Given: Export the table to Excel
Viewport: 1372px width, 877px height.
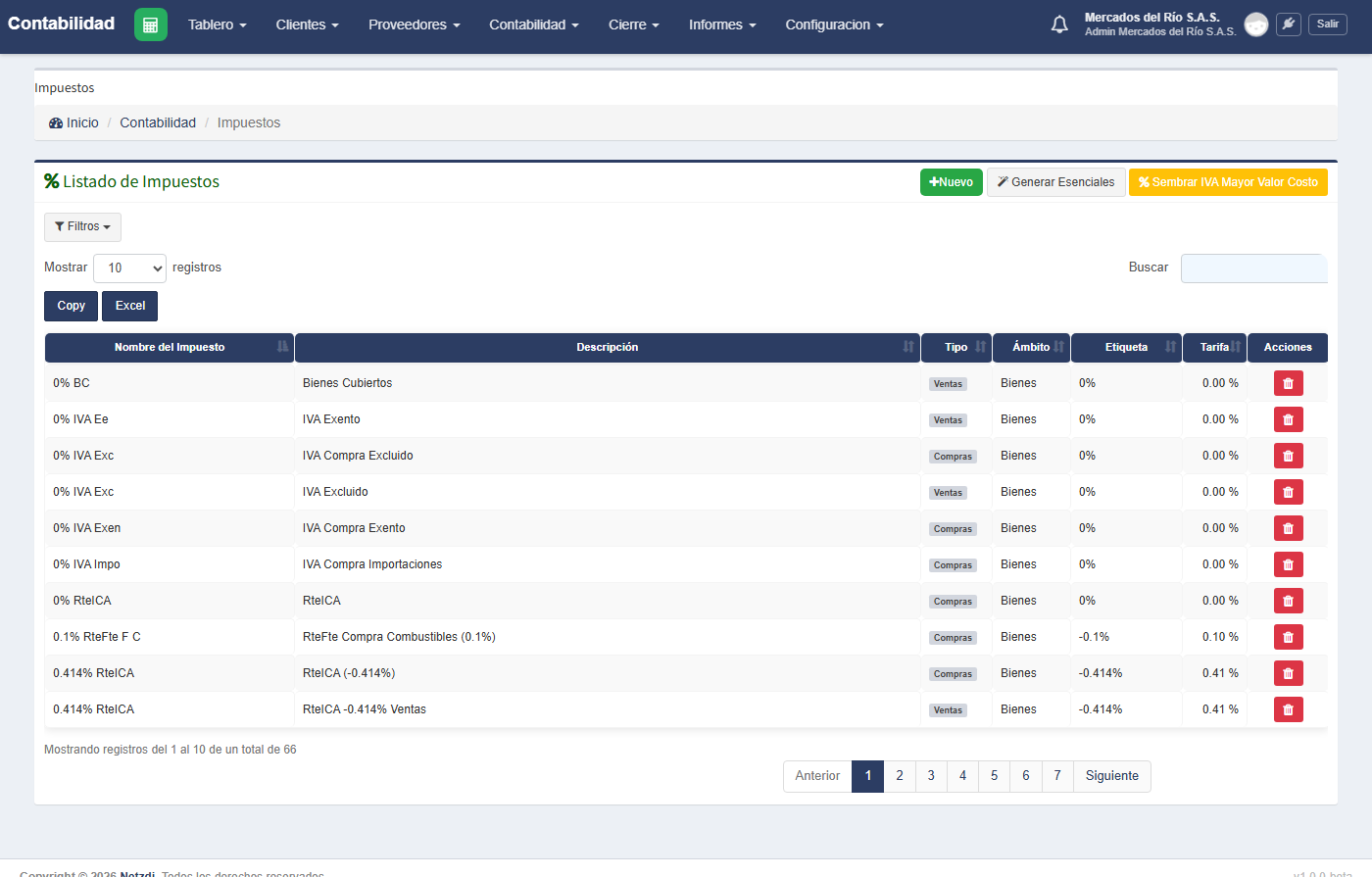Looking at the screenshot, I should [x=129, y=306].
